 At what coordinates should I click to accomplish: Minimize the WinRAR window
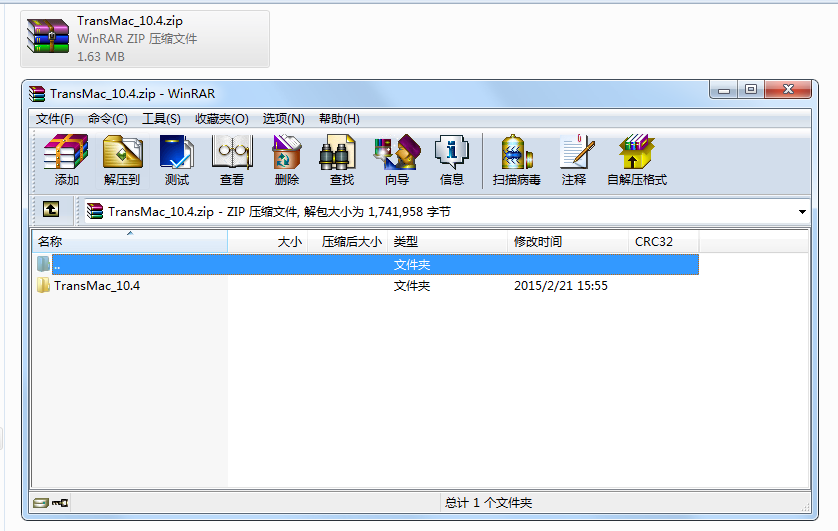click(x=724, y=90)
